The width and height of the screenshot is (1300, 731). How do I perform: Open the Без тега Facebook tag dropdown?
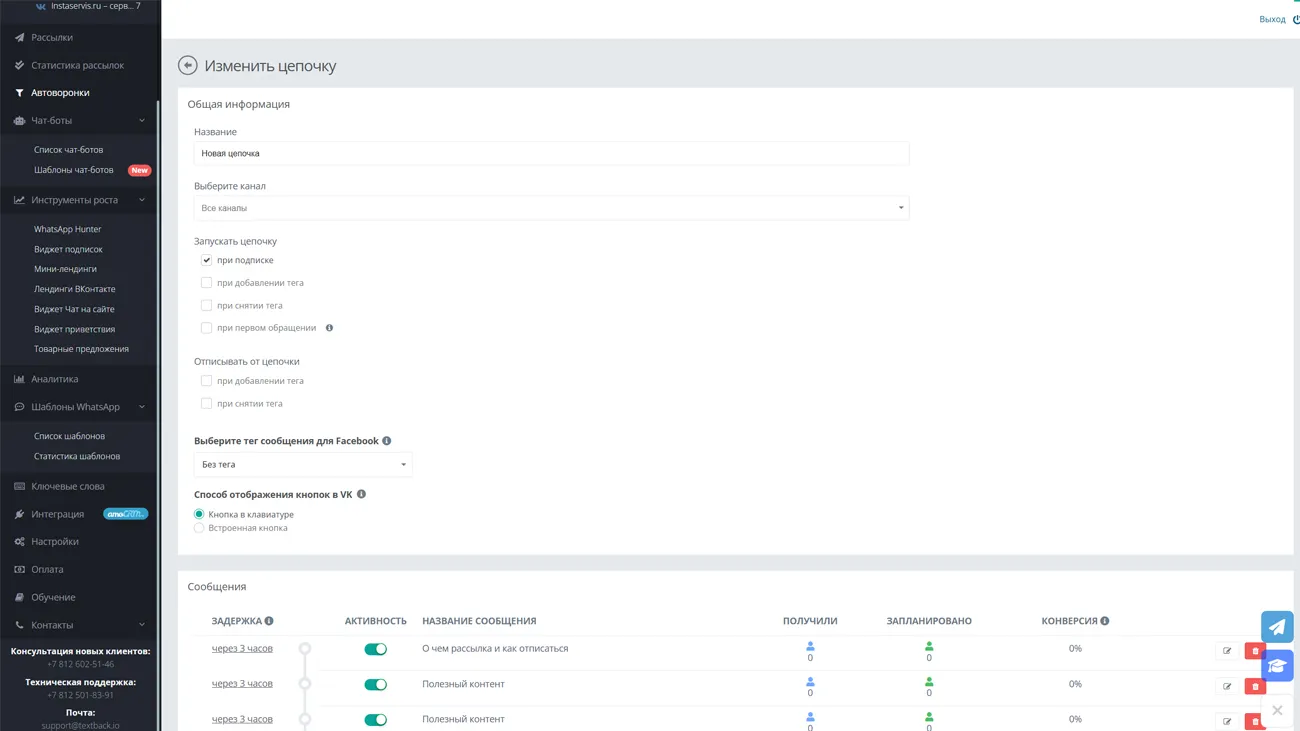click(302, 465)
